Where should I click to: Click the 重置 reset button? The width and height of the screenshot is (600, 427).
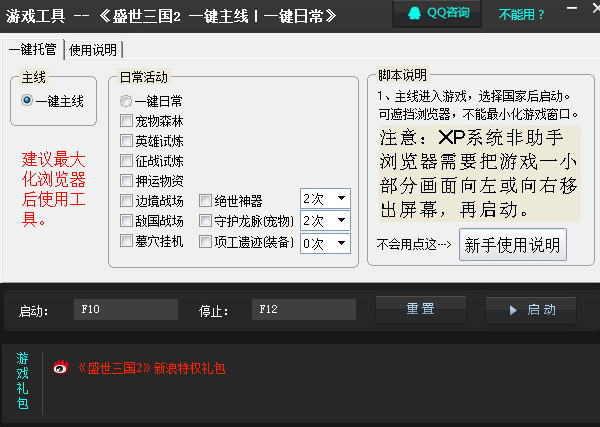point(421,309)
